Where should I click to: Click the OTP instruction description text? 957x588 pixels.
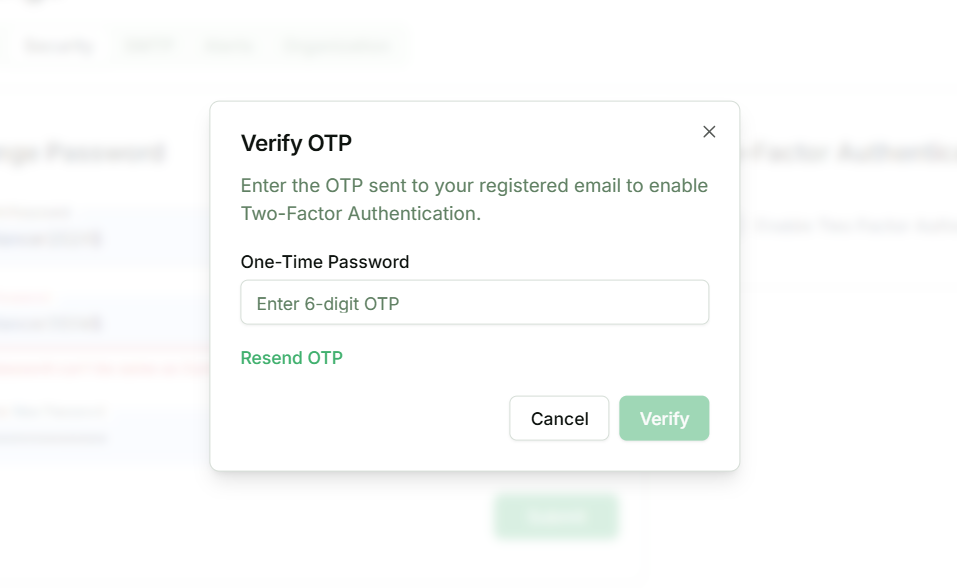pos(474,199)
